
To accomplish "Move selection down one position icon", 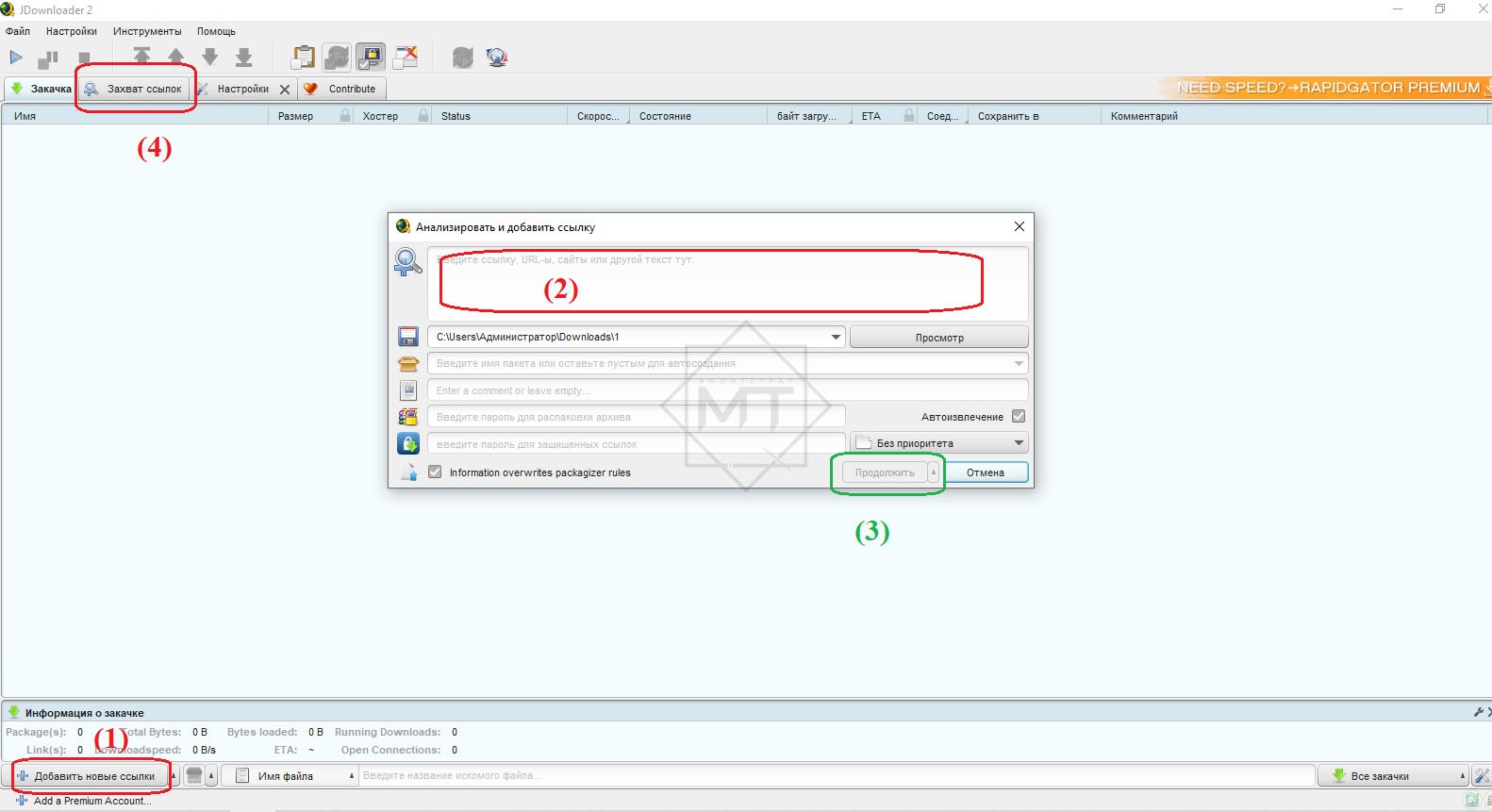I will coord(210,58).
